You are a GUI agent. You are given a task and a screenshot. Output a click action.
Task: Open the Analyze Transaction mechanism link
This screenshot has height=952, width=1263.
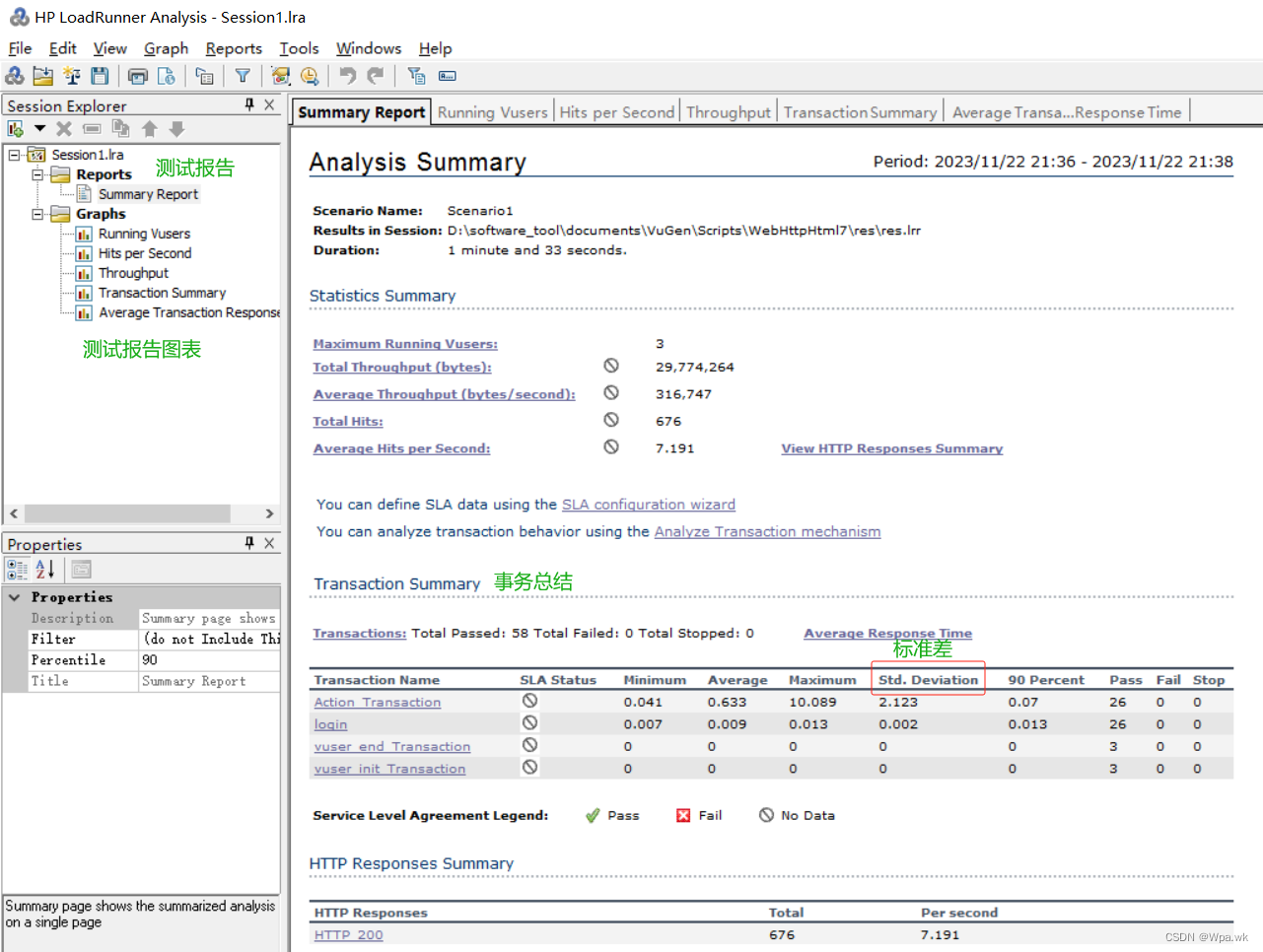(767, 532)
